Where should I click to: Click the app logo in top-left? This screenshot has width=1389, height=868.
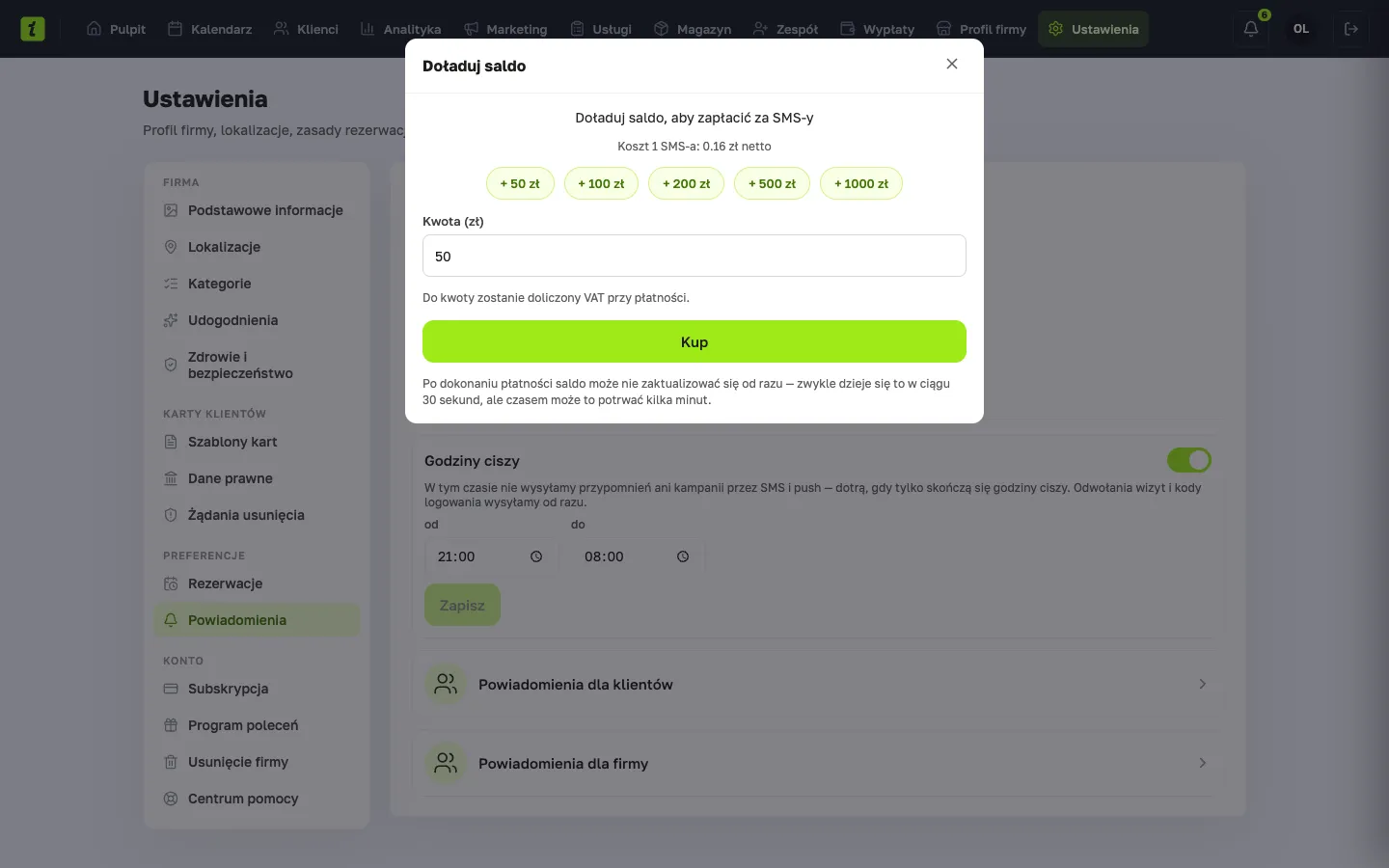pyautogui.click(x=33, y=29)
